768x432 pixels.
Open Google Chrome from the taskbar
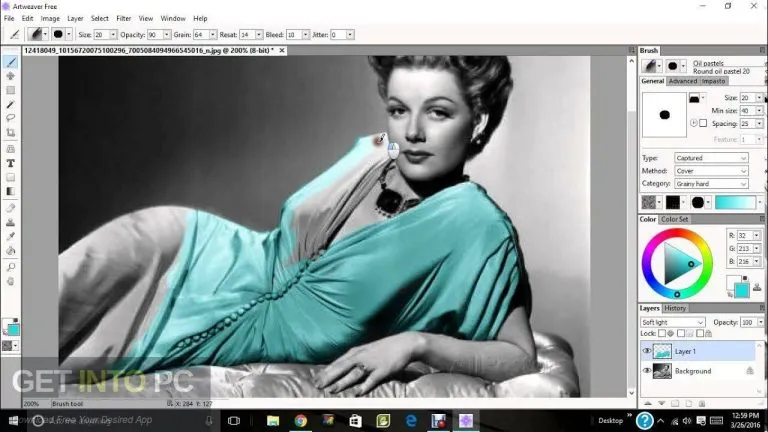click(301, 420)
